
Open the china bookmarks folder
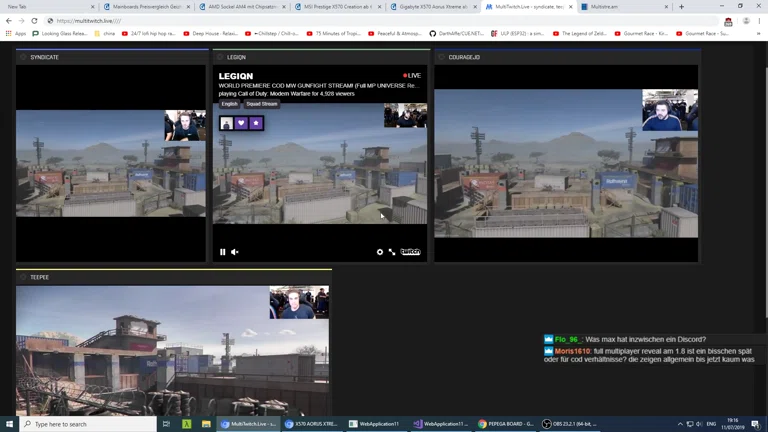coord(104,34)
